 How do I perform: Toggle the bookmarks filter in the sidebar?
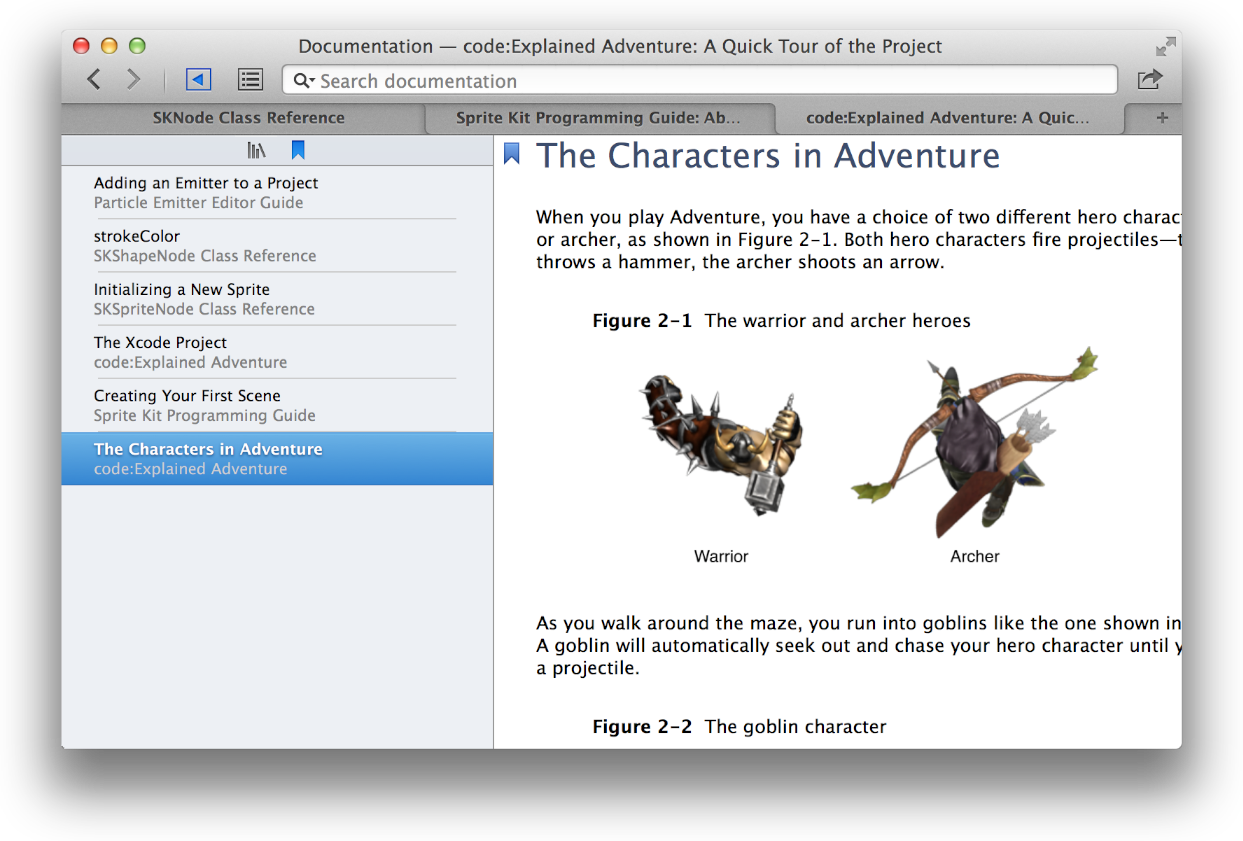[298, 148]
